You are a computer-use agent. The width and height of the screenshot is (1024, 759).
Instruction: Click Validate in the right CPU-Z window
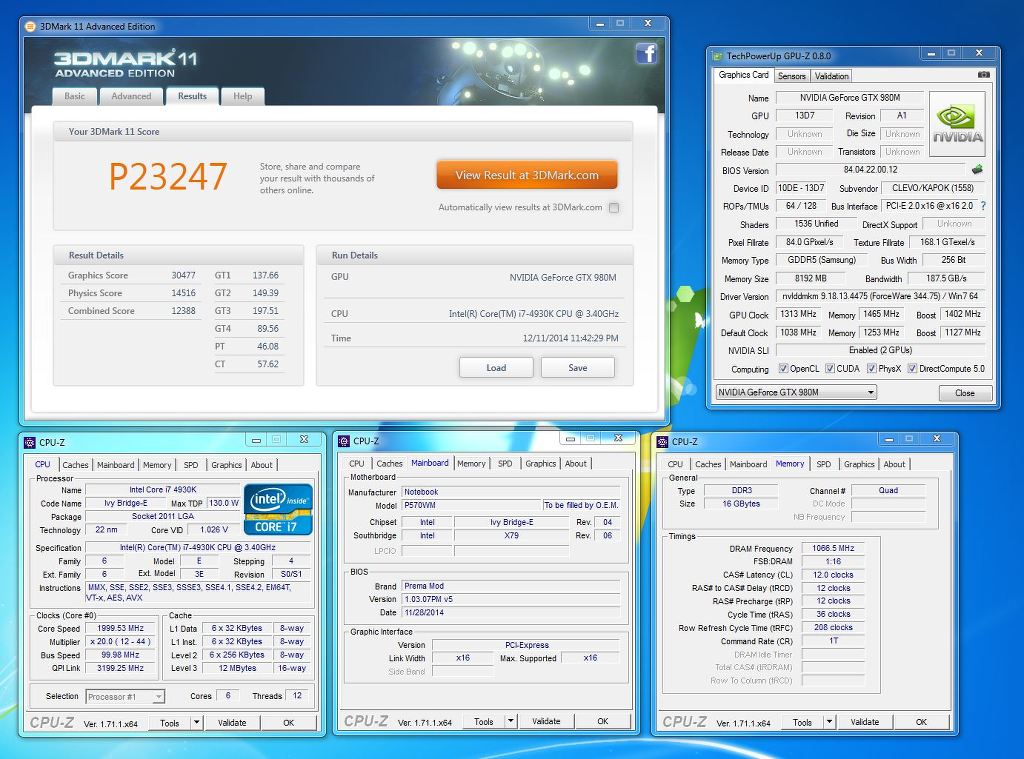pyautogui.click(x=865, y=722)
